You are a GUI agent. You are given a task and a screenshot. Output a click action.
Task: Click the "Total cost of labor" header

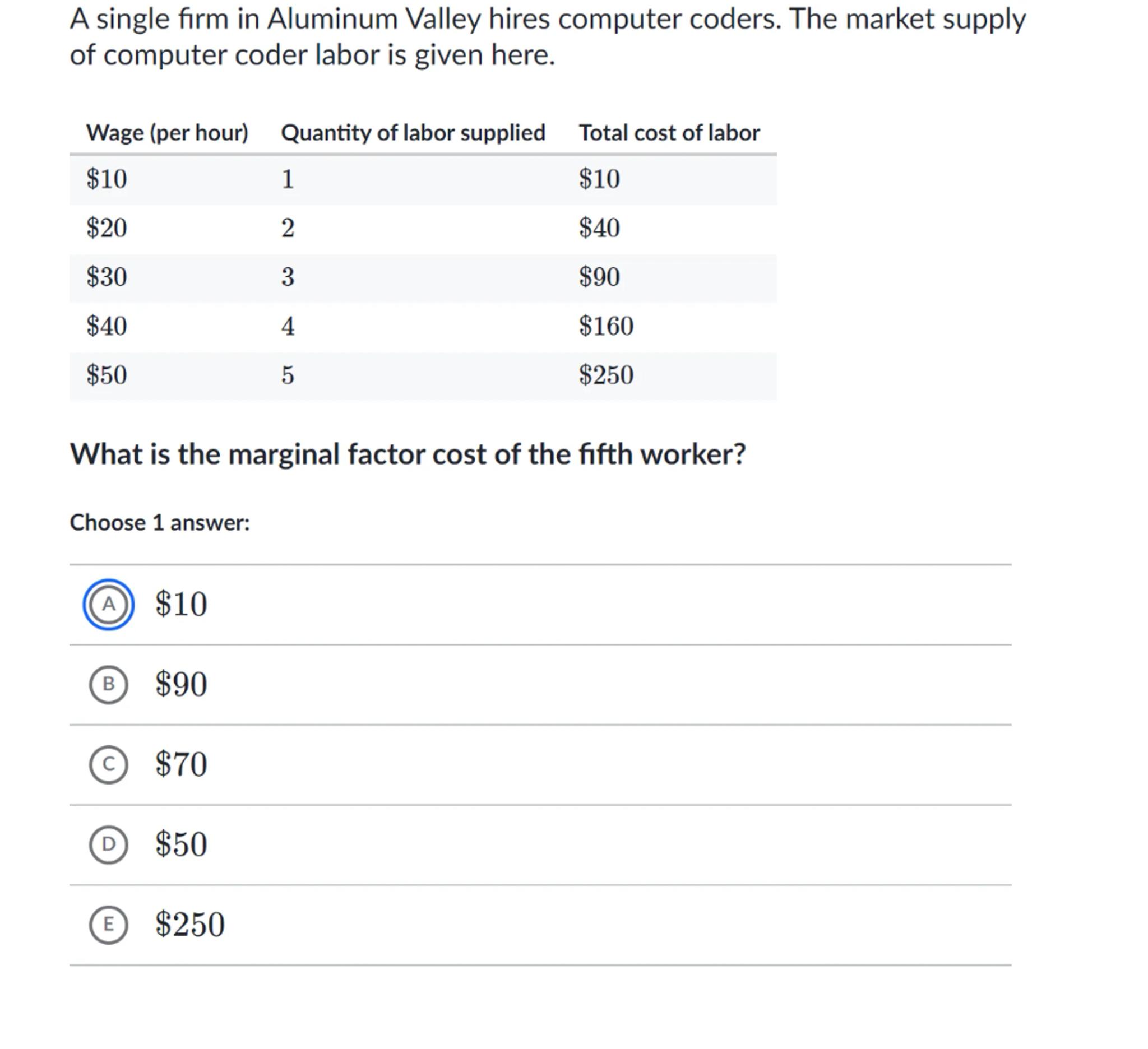(669, 133)
